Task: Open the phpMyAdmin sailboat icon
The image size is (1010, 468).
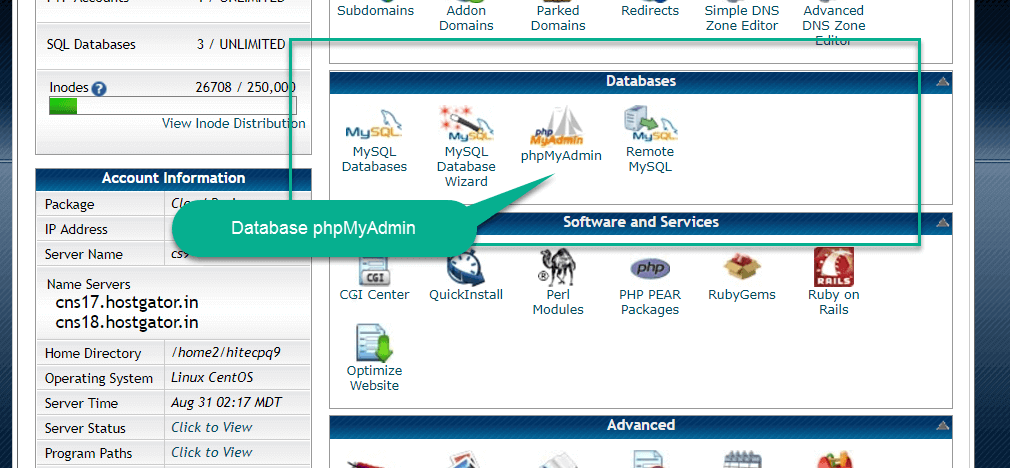Action: (558, 126)
